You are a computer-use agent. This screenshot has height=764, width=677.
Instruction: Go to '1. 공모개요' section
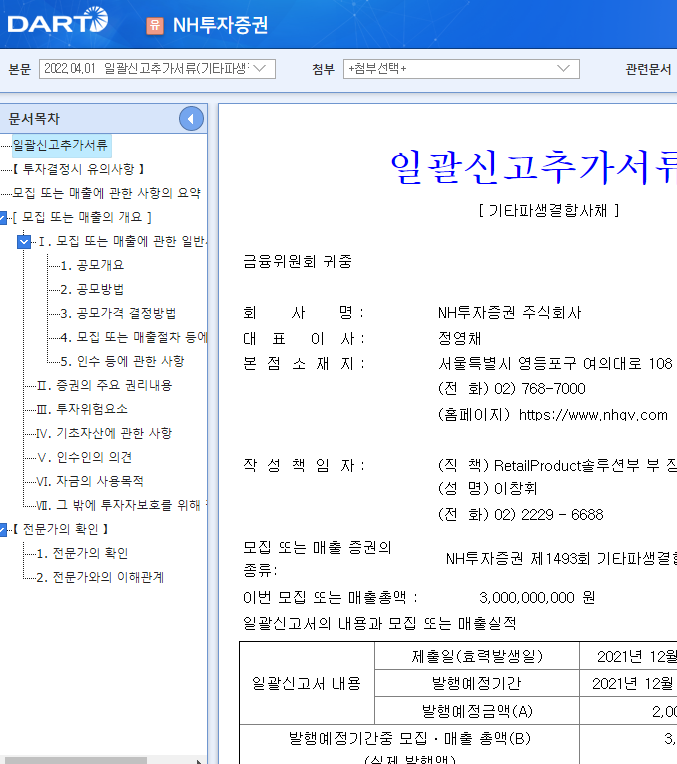tap(92, 265)
